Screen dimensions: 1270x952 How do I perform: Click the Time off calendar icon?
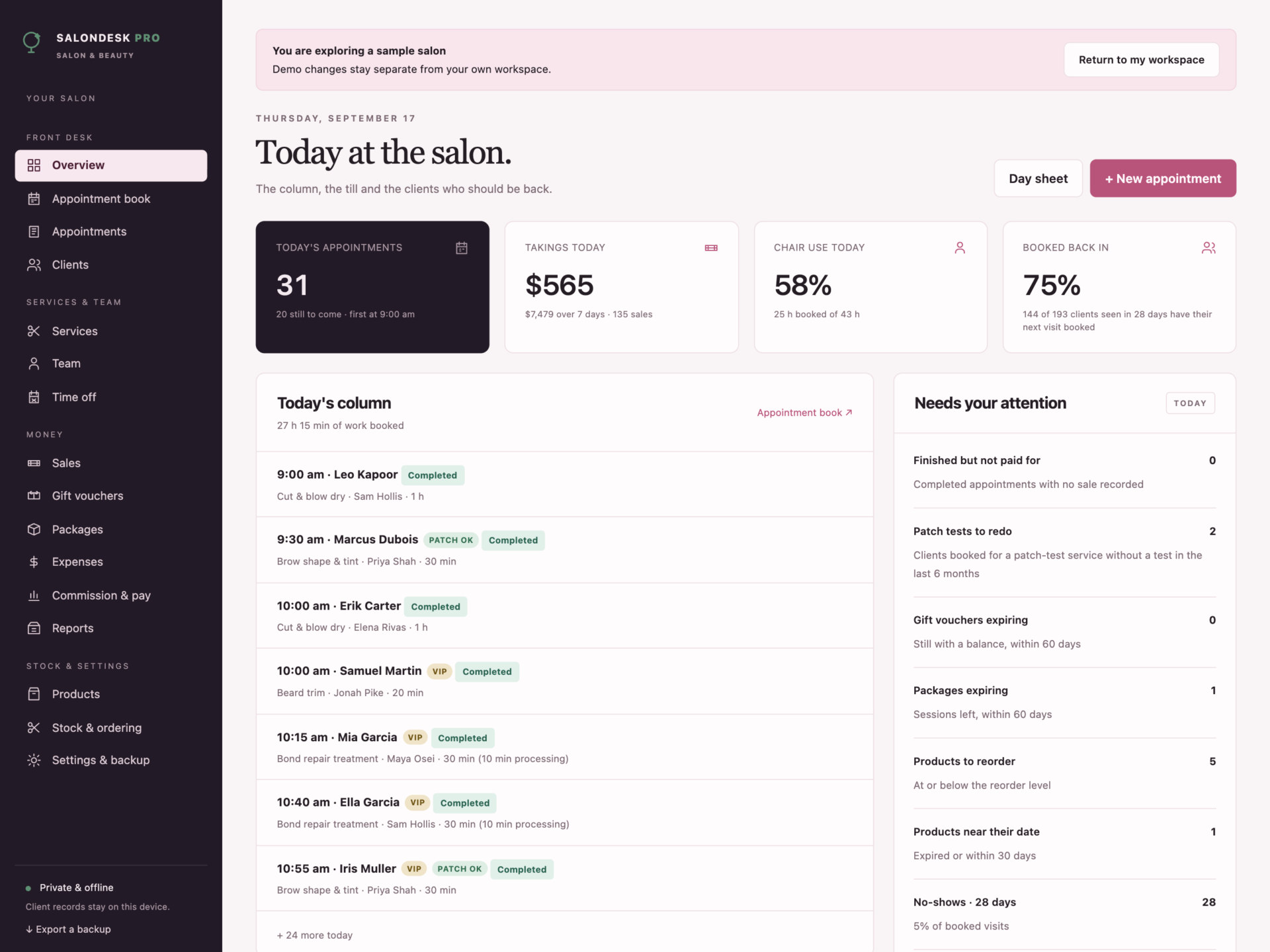[x=34, y=397]
